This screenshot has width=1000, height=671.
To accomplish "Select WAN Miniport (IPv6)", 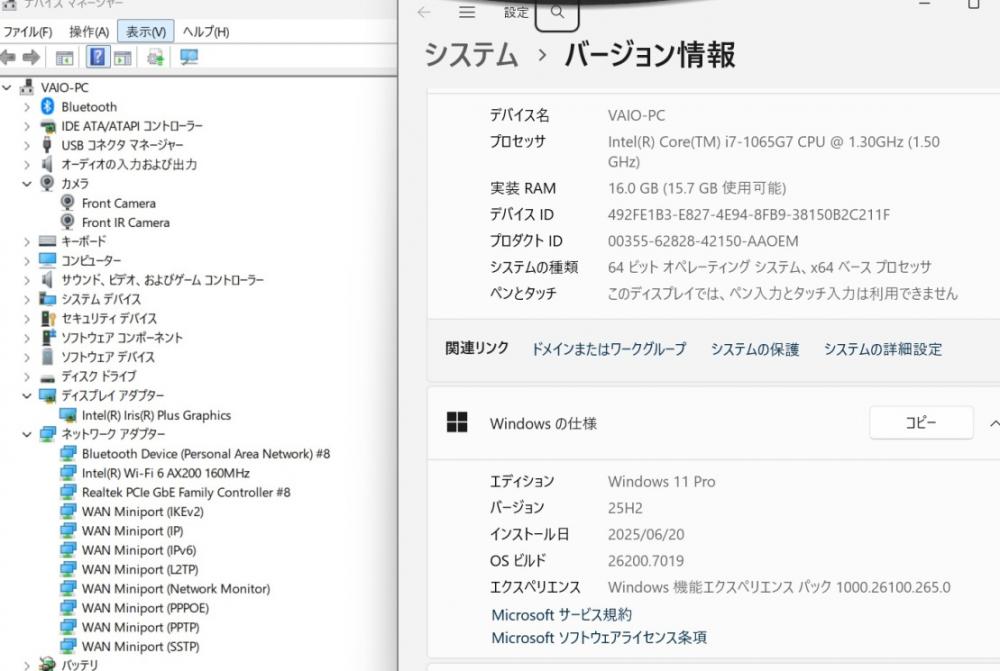I will 138,550.
